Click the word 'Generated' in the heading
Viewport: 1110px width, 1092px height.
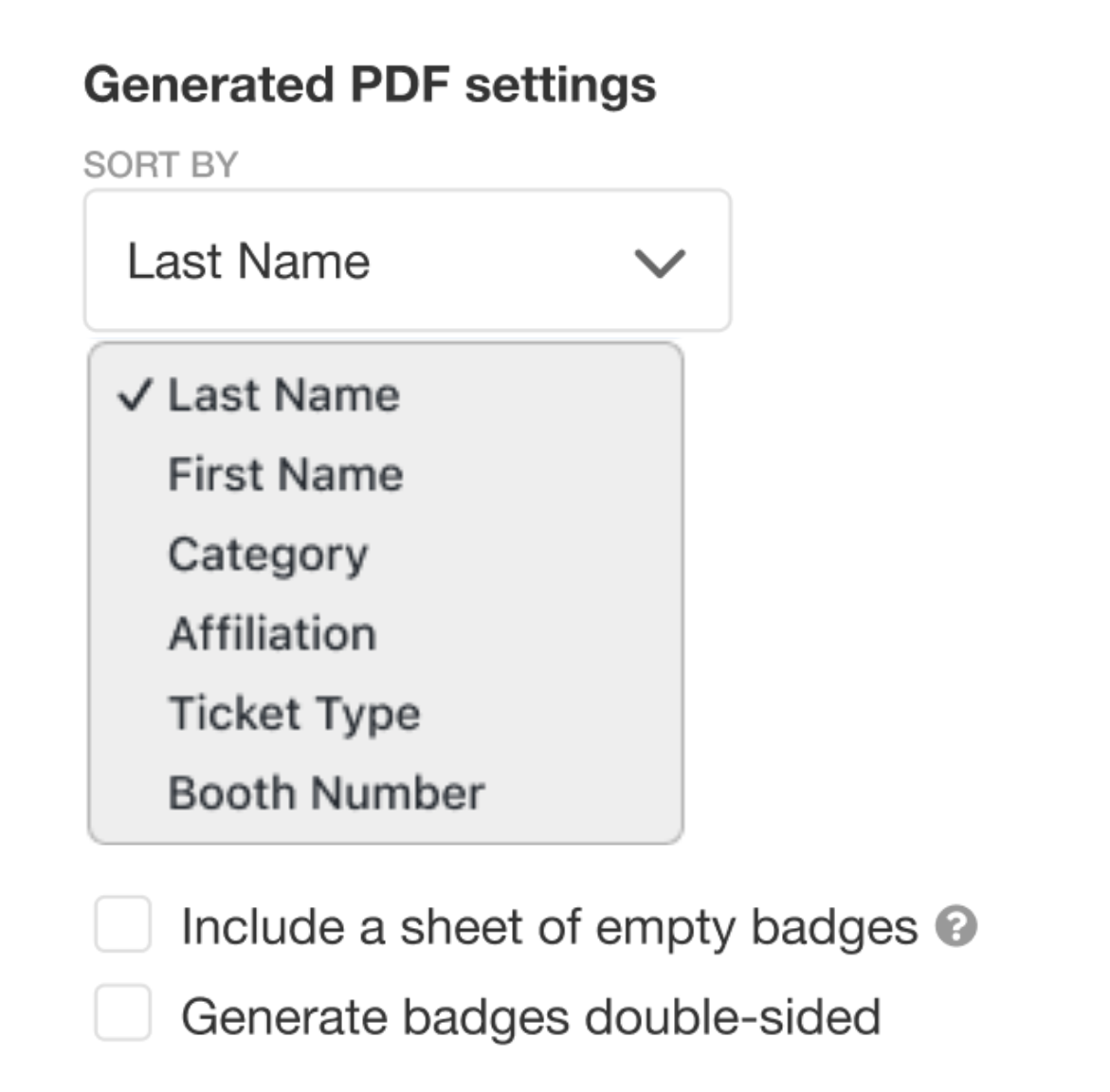click(209, 85)
